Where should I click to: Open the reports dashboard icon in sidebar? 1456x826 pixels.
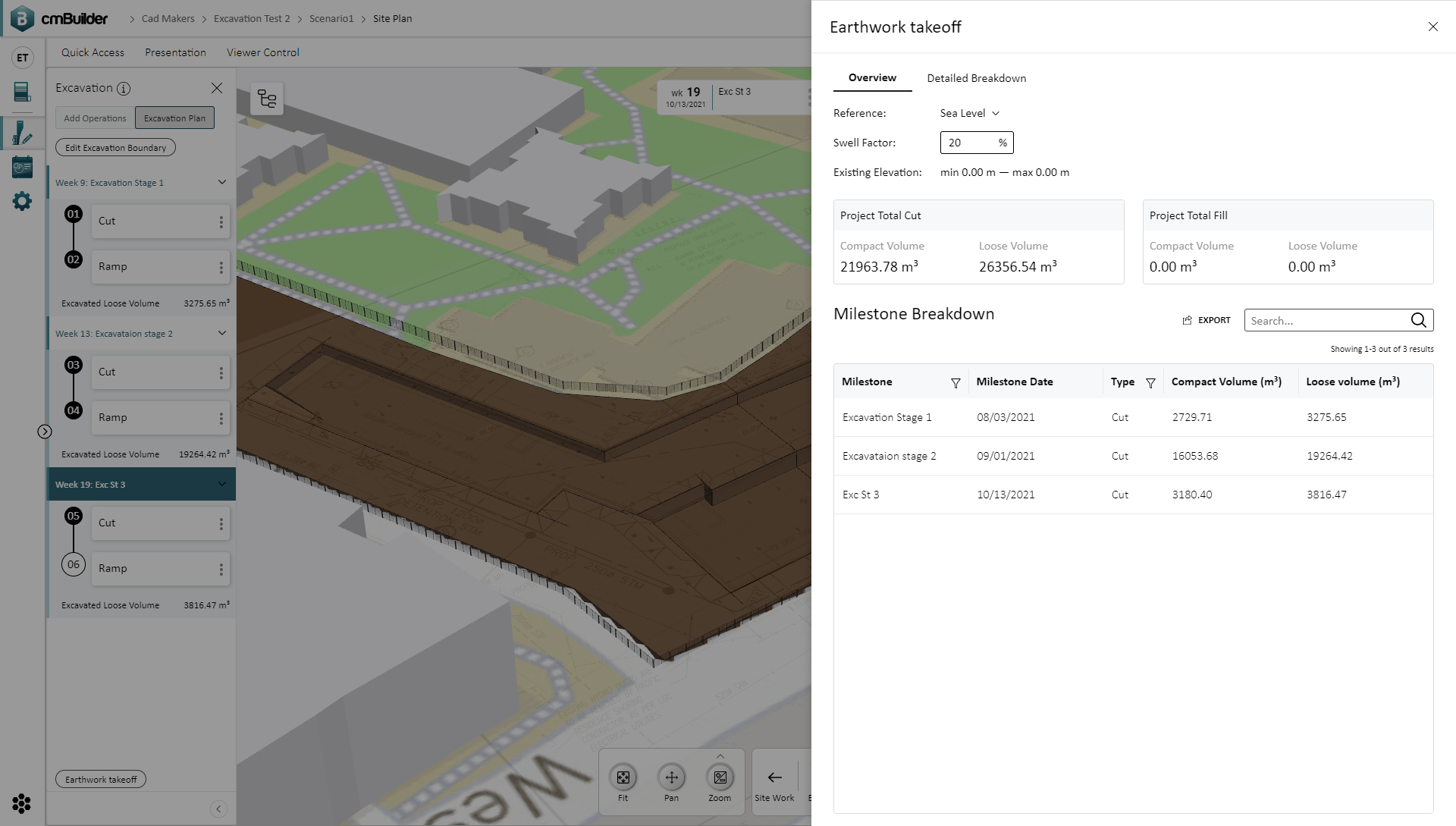click(x=22, y=167)
